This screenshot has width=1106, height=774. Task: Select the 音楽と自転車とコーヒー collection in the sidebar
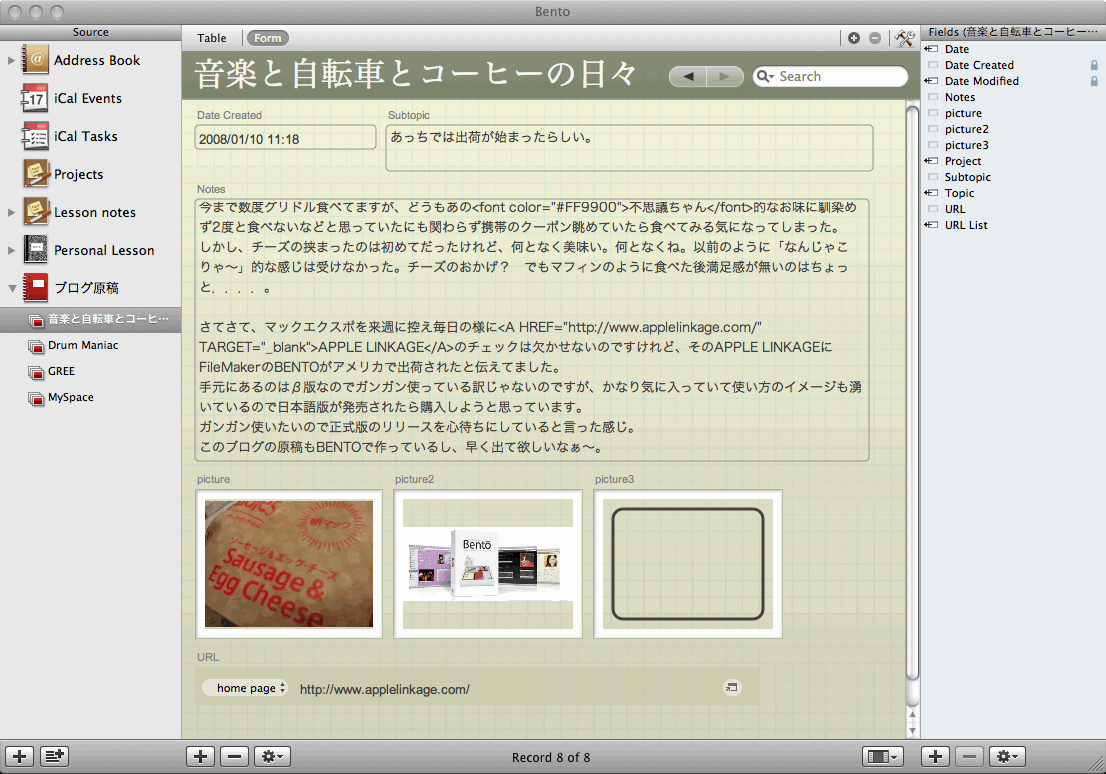click(90, 320)
